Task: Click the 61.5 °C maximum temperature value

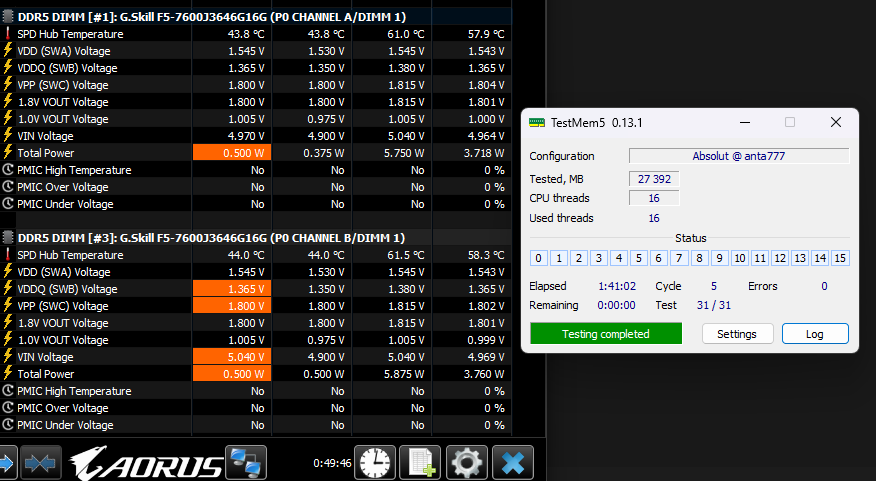Action: point(406,255)
